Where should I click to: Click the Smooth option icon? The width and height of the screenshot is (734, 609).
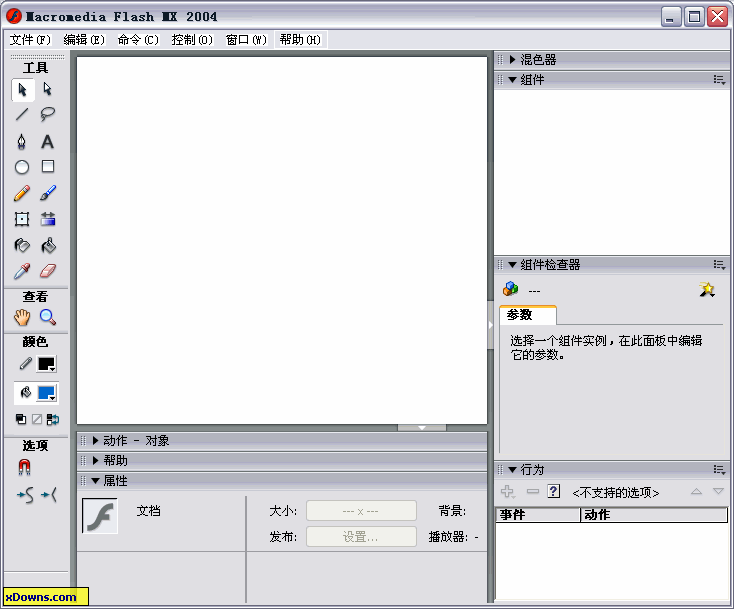point(25,495)
